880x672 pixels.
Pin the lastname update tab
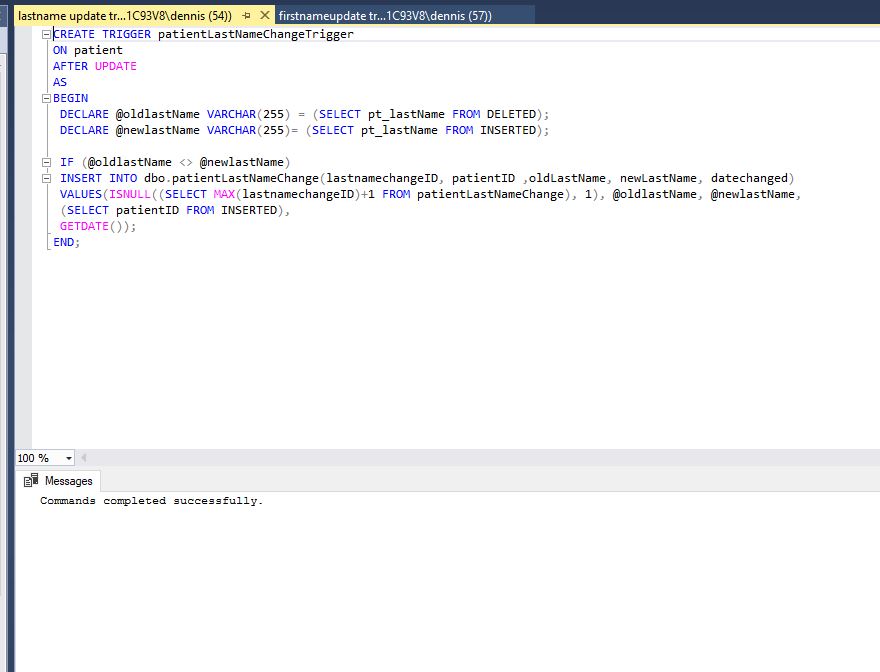246,16
